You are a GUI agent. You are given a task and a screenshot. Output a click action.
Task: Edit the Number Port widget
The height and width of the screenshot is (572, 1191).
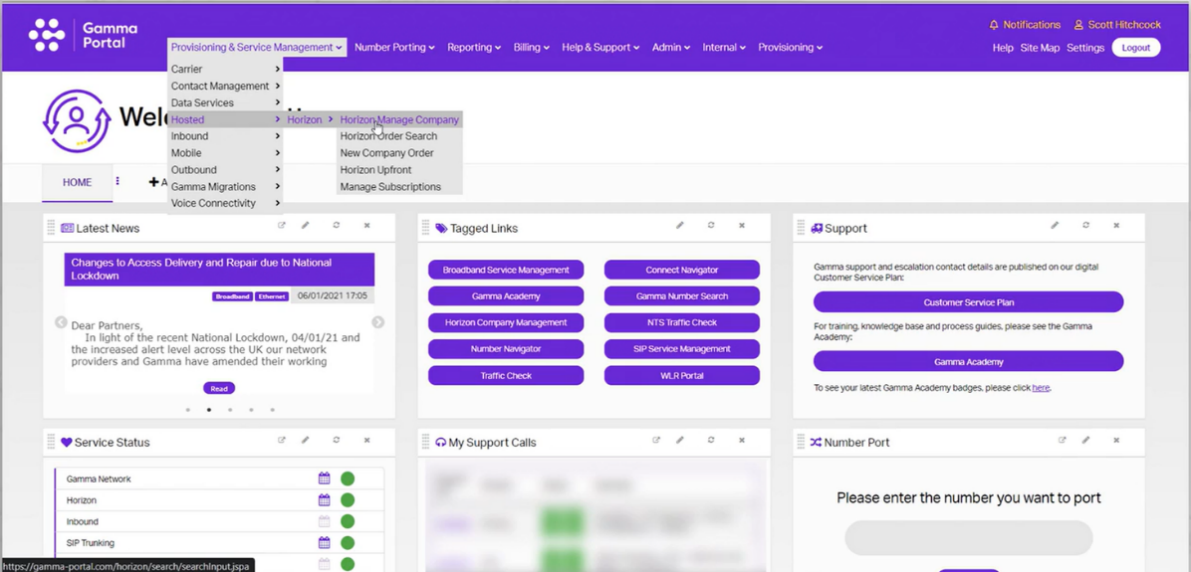1086,440
